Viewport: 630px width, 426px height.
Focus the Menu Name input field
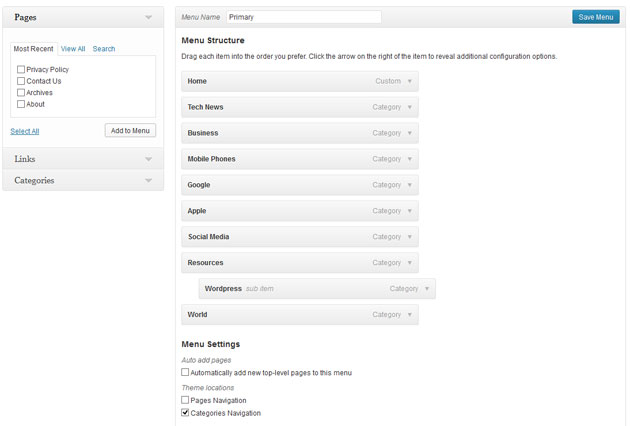tap(304, 17)
